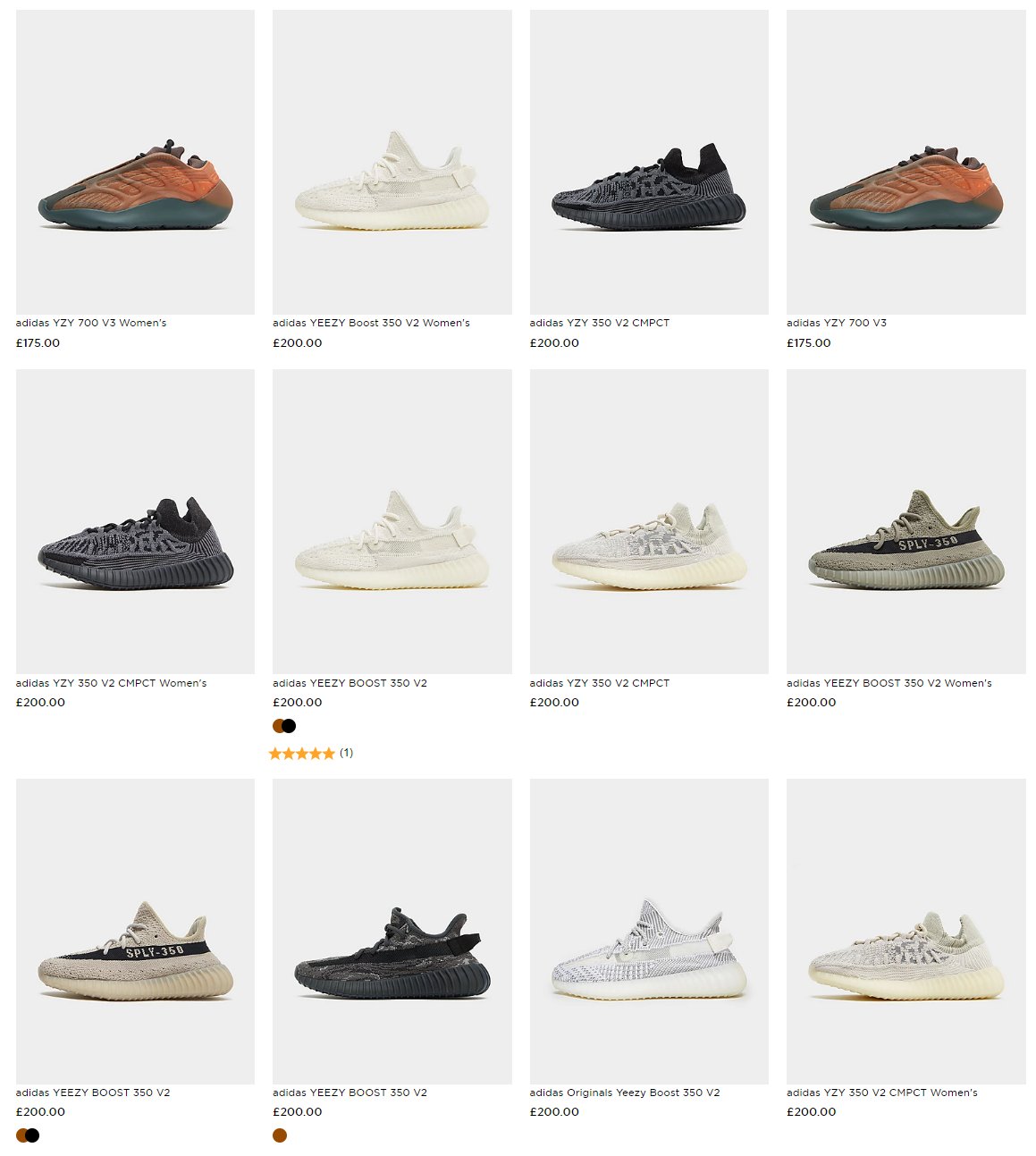Select the brown swatch under the dark camo YEEZY

[280, 1135]
